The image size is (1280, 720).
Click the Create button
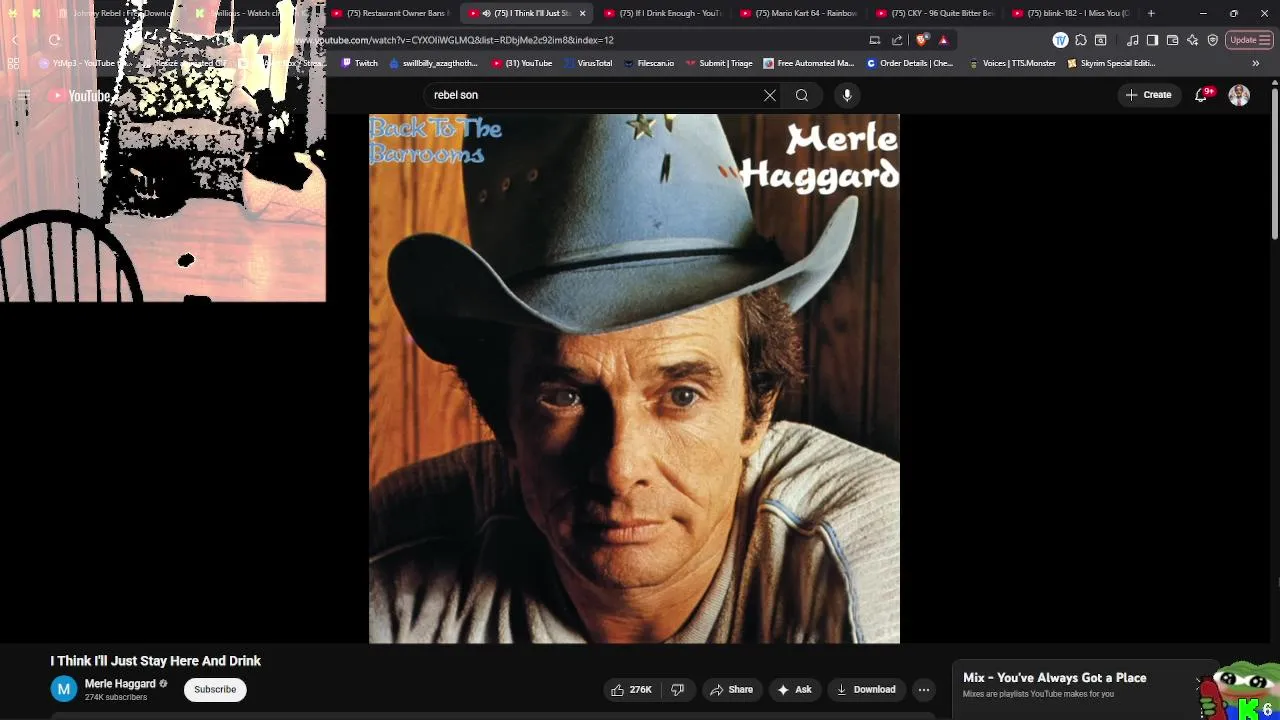(1148, 95)
